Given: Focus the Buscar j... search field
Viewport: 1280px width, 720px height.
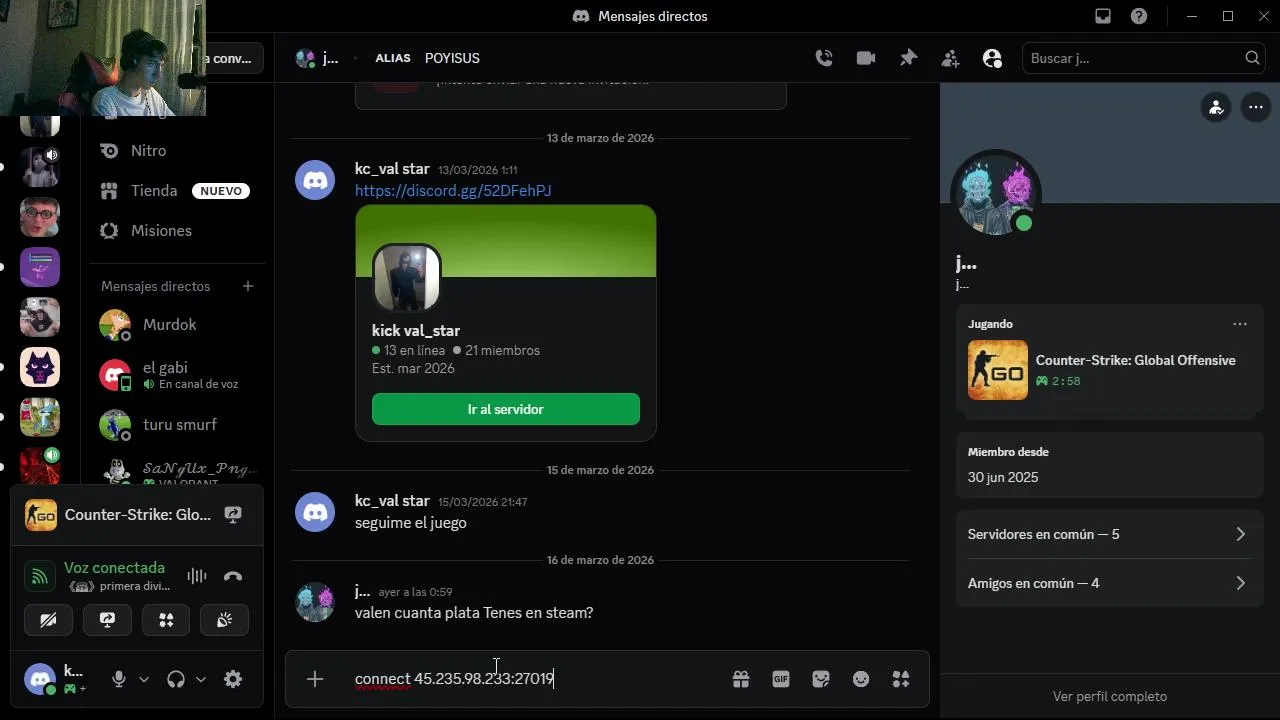Looking at the screenshot, I should click(x=1145, y=58).
